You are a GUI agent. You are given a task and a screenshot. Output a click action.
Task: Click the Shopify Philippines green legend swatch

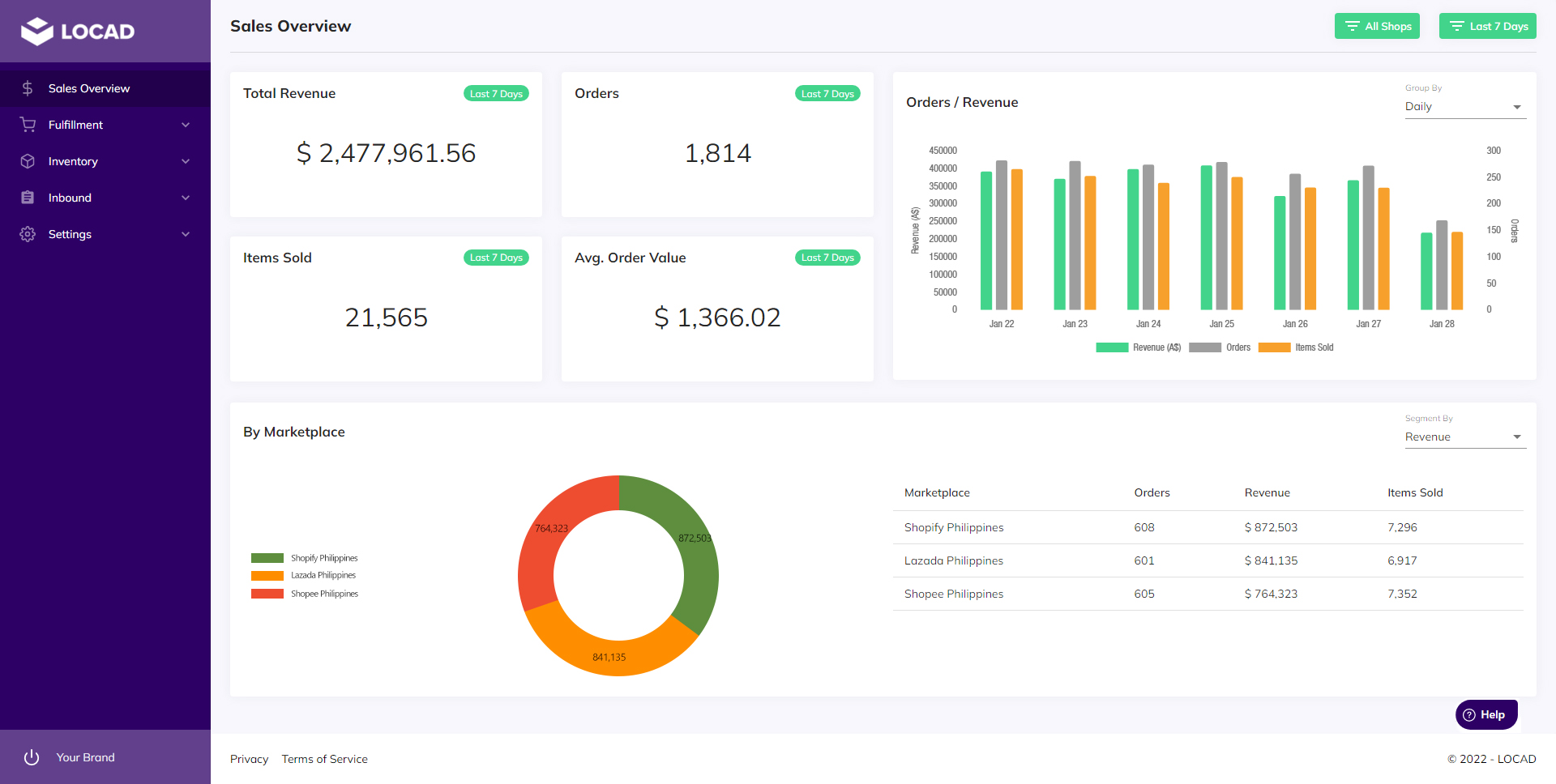pos(267,557)
